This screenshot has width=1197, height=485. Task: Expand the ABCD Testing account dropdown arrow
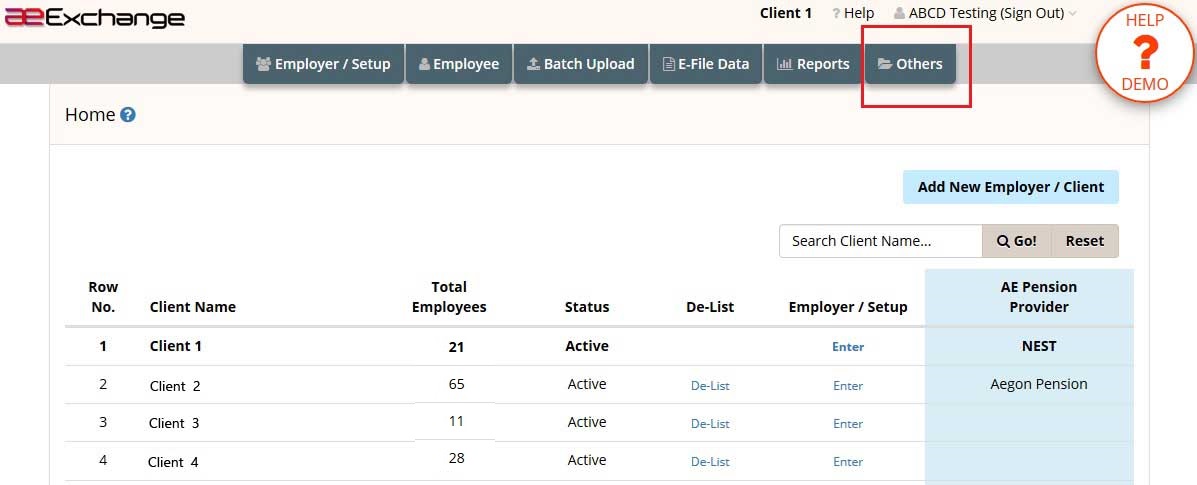[1073, 14]
